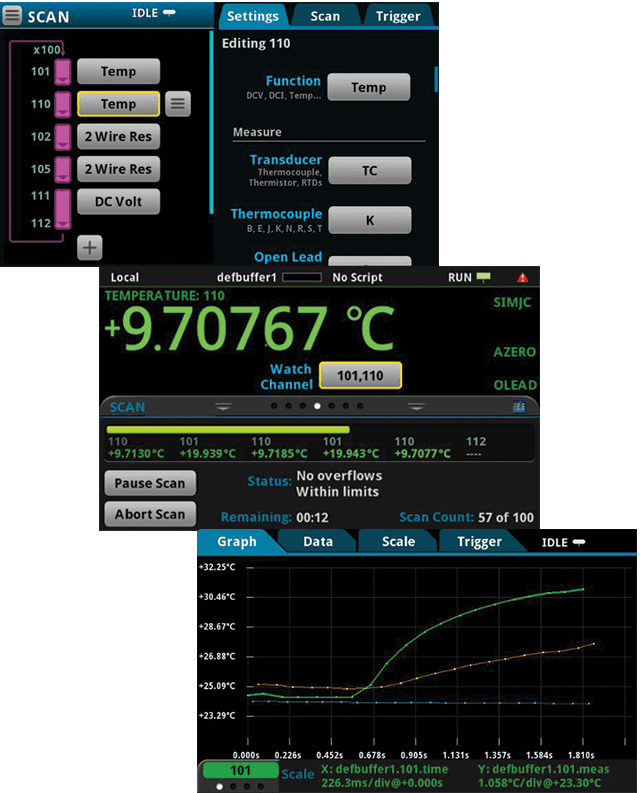Click the options icon next to channel 110
The height and width of the screenshot is (793, 640).
tap(177, 103)
